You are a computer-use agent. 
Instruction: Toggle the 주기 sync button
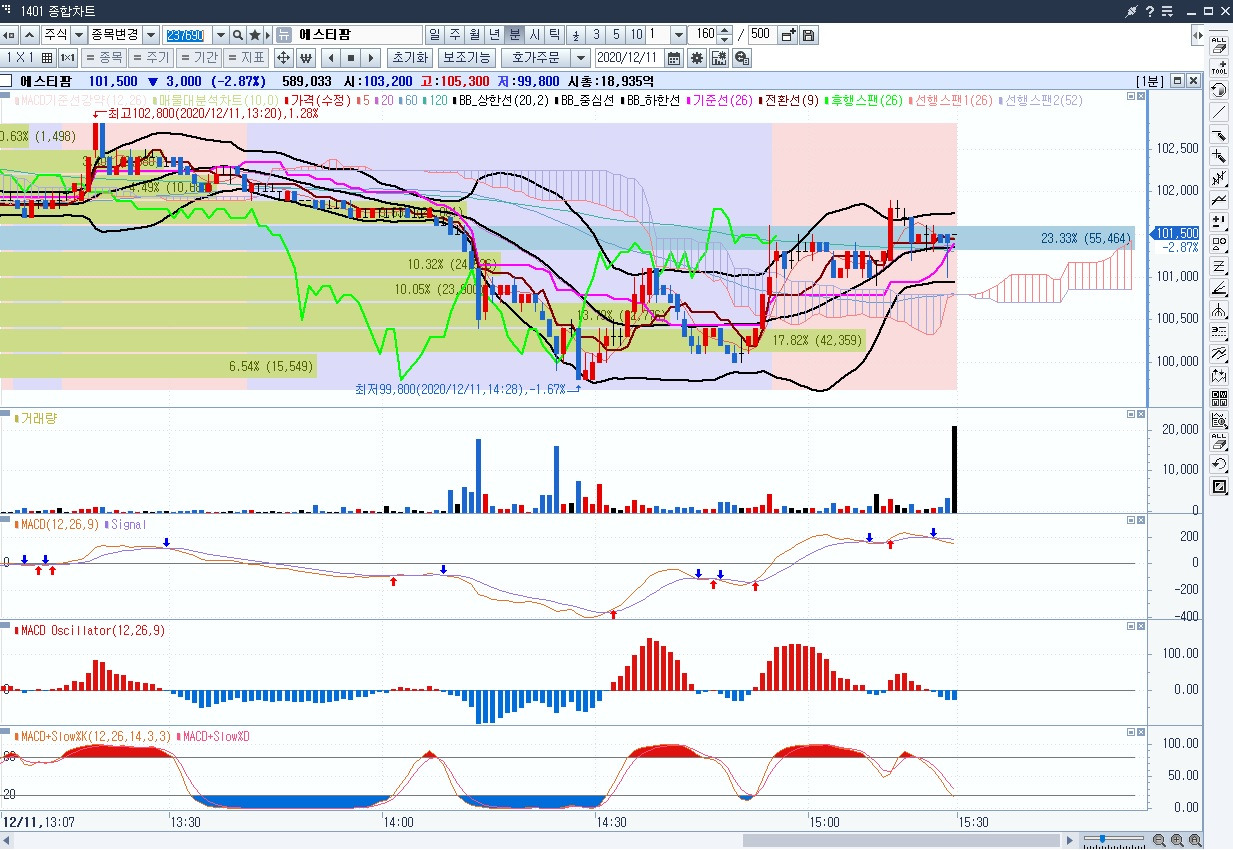pos(151,58)
